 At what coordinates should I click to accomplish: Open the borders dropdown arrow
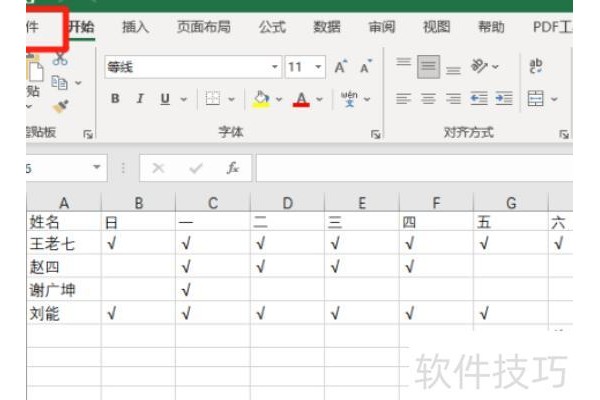tap(232, 100)
